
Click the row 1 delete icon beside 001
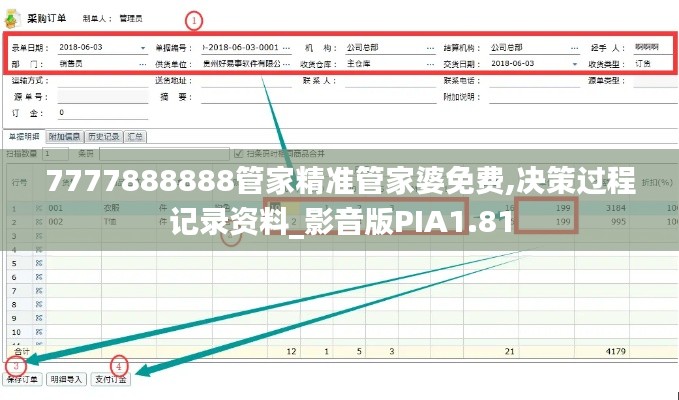pyautogui.click(x=39, y=208)
